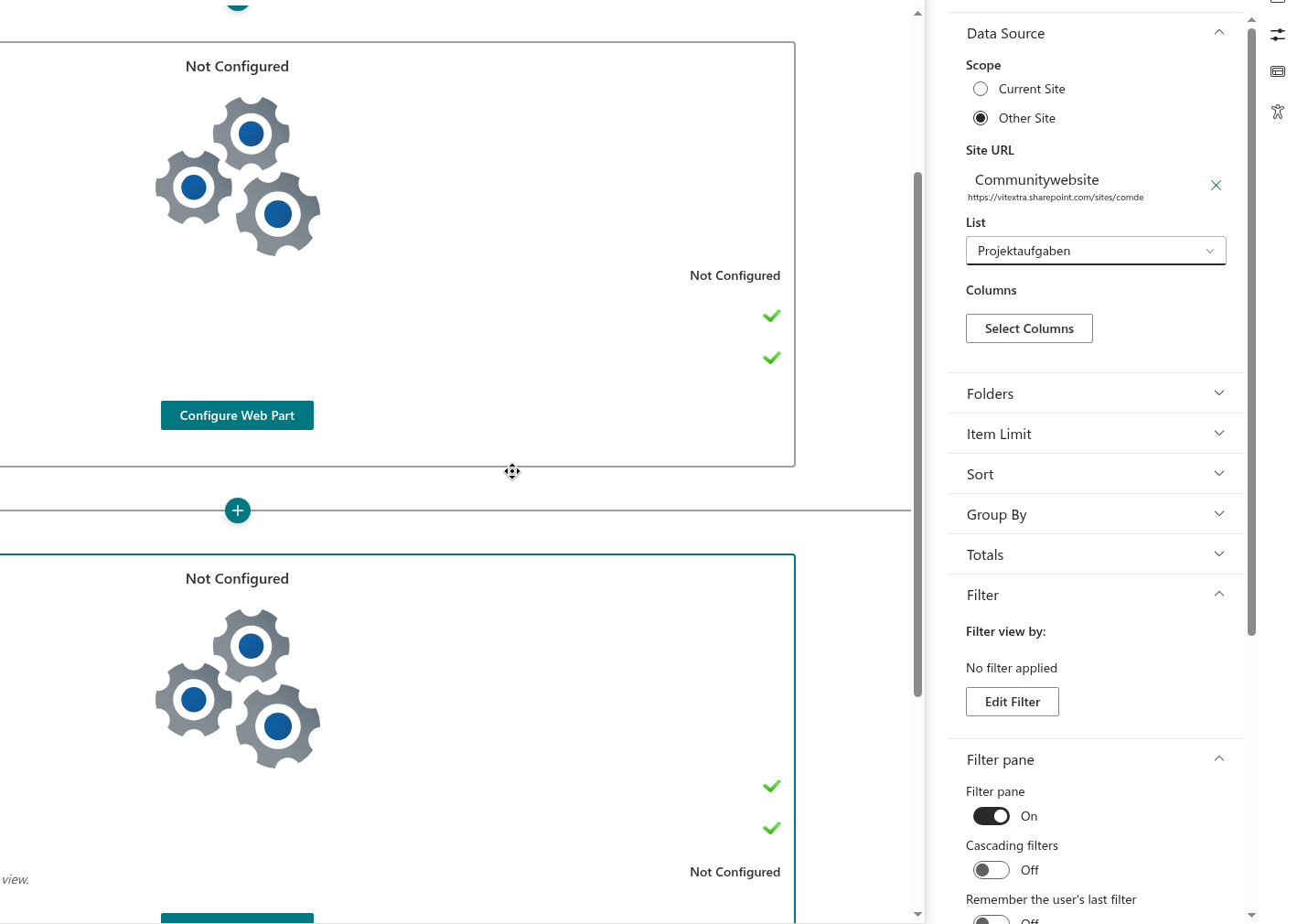Viewport: 1308px width, 924px height.
Task: Click the 'Site URL' label
Action: [x=990, y=150]
